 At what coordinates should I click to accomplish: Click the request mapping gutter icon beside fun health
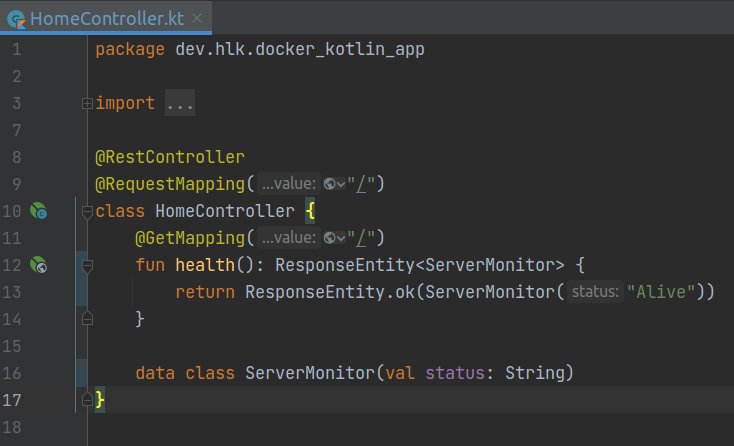click(x=38, y=265)
